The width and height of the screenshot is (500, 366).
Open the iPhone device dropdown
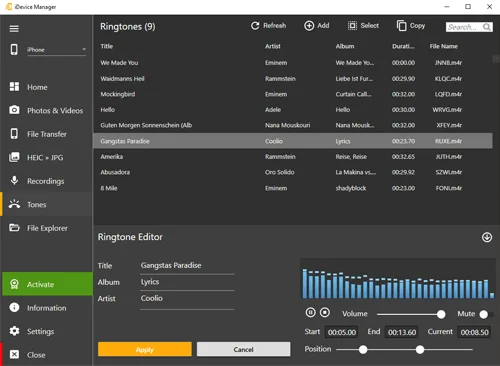point(56,50)
